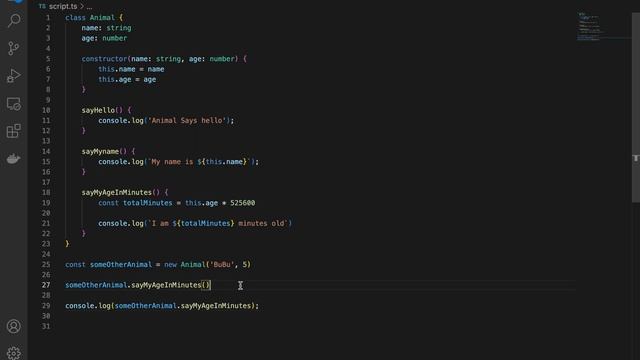640x360 pixels.
Task: Click sayMyAgeInMinutes() call on line 27
Action: (x=170, y=285)
